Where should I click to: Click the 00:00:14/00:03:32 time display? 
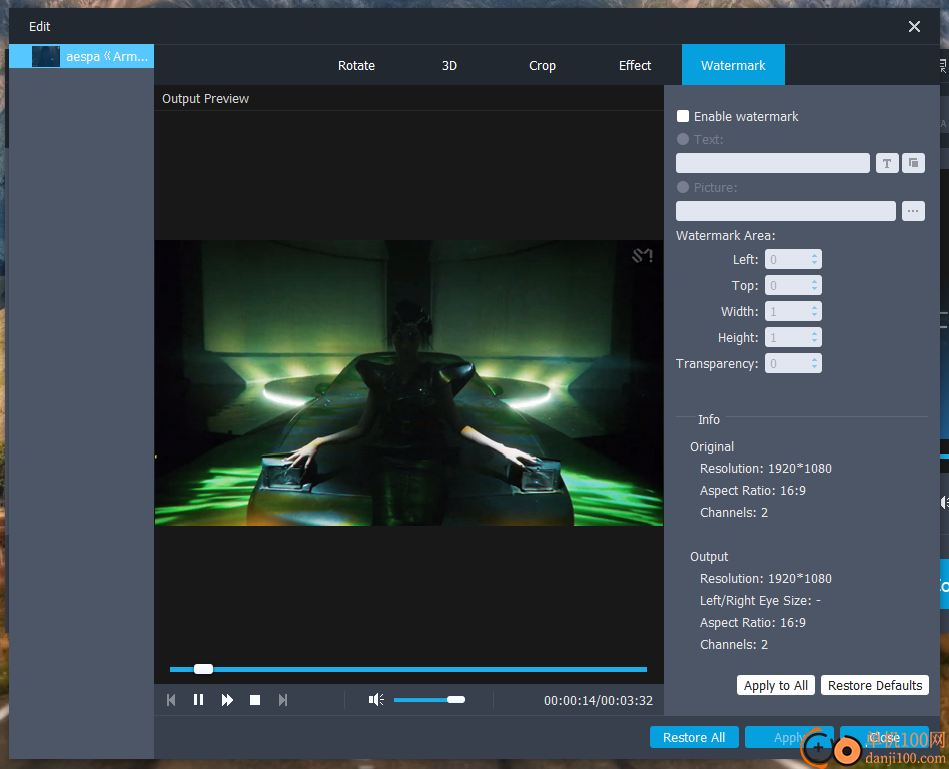point(598,701)
